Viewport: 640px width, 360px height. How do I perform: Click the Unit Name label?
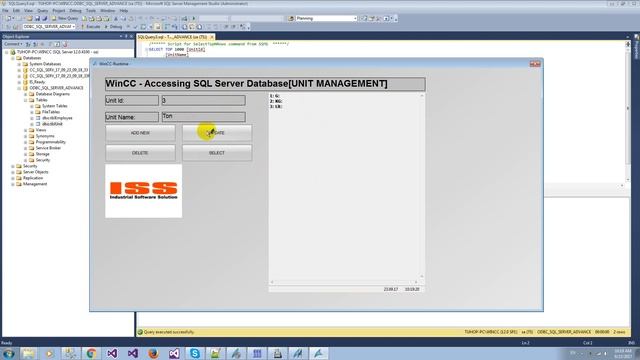tap(132, 117)
